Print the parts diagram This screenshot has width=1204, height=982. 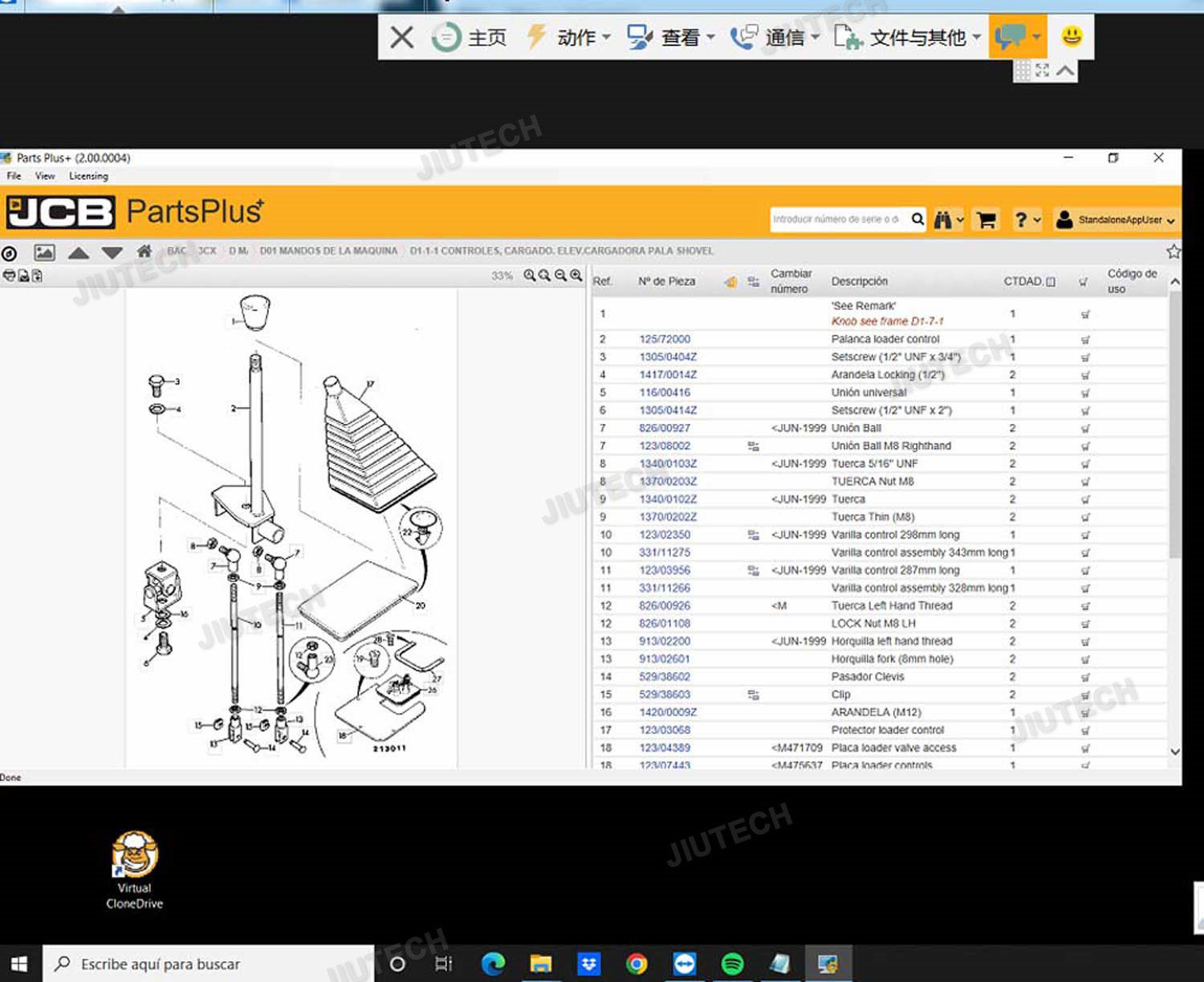(x=9, y=275)
